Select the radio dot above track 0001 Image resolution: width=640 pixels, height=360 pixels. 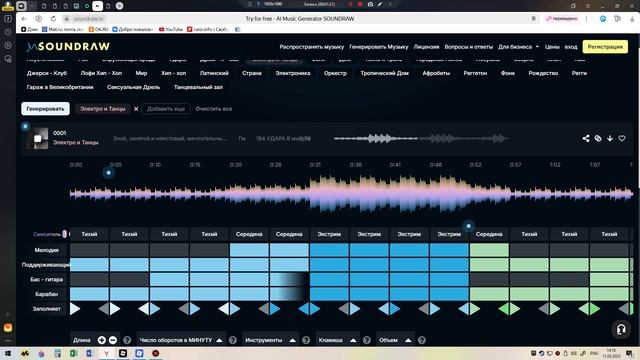[25, 126]
